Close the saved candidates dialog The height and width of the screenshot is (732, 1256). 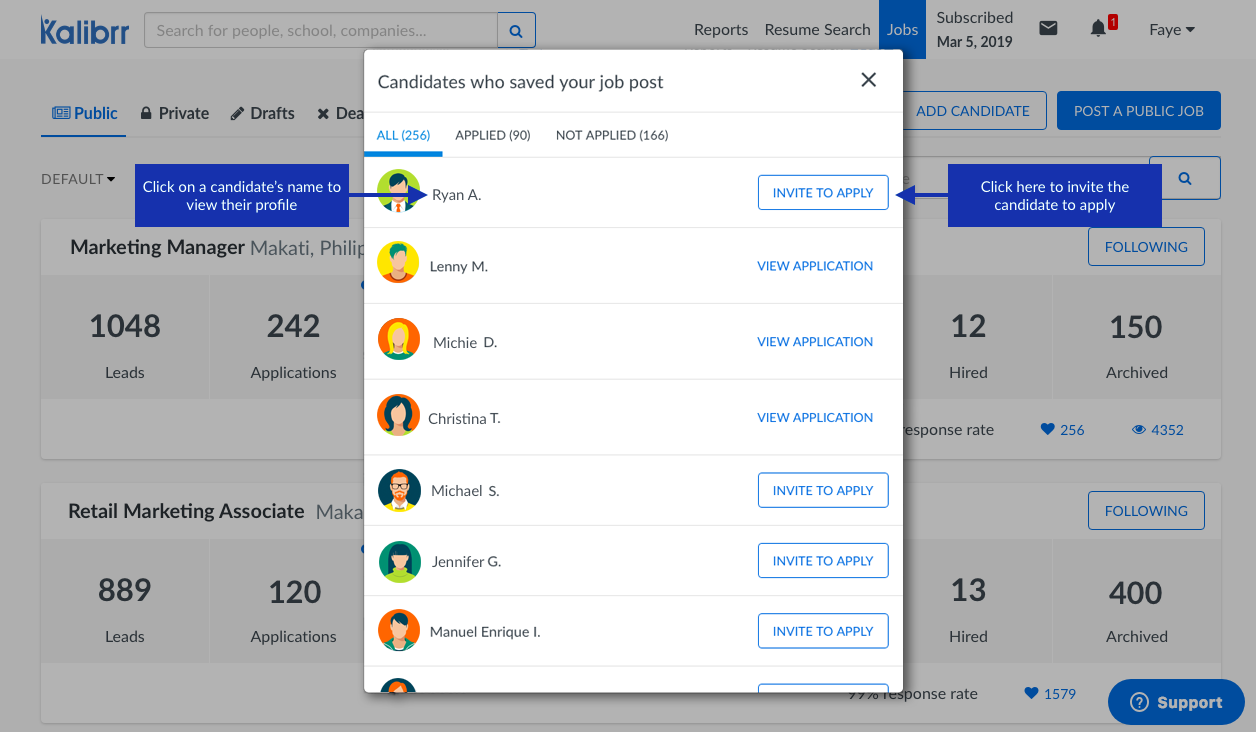tap(868, 80)
